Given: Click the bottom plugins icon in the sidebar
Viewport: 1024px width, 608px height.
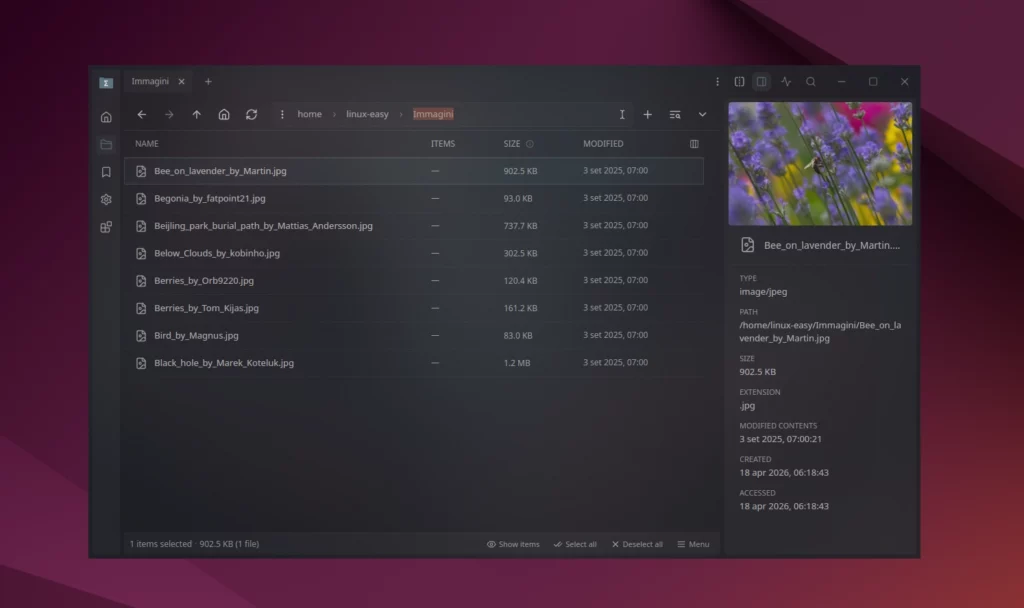Looking at the screenshot, I should (x=106, y=227).
